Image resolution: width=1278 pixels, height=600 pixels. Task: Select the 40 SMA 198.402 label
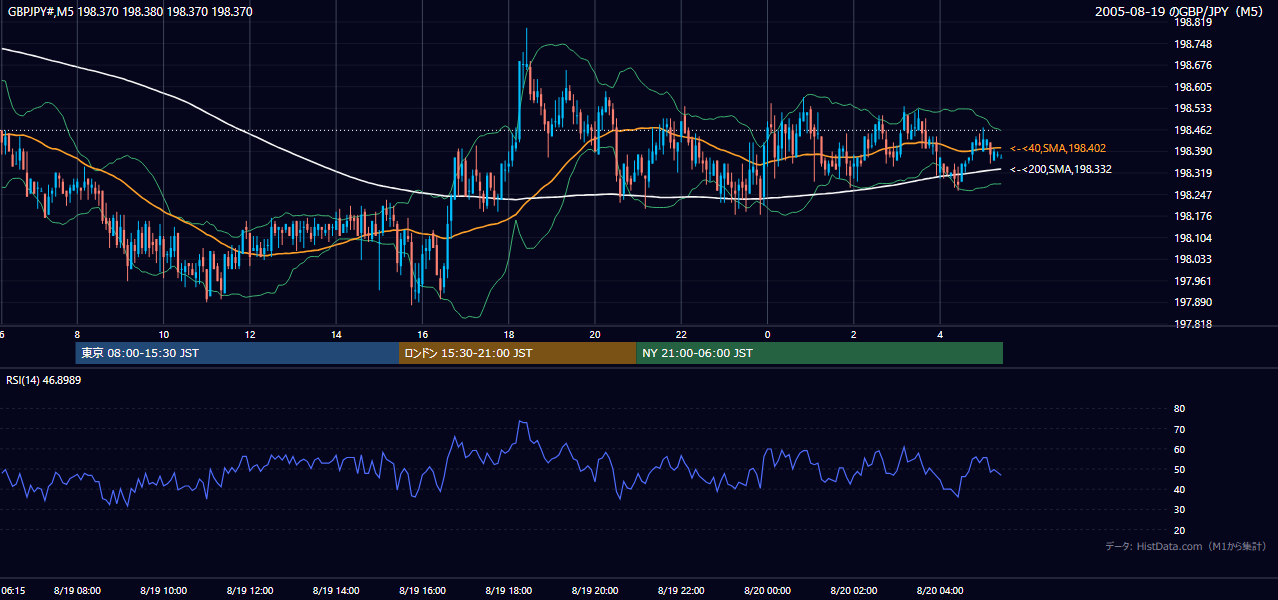coord(1057,148)
